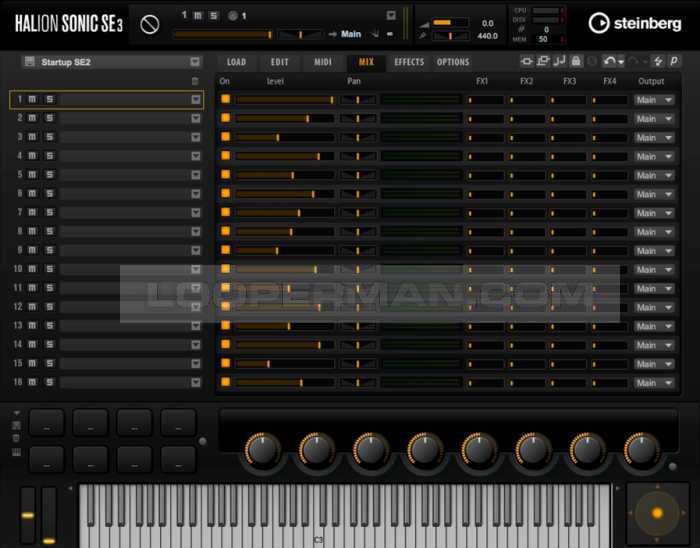Image resolution: width=700 pixels, height=548 pixels.
Task: Open the Output Main dropdown for row 1
Action: coord(655,100)
